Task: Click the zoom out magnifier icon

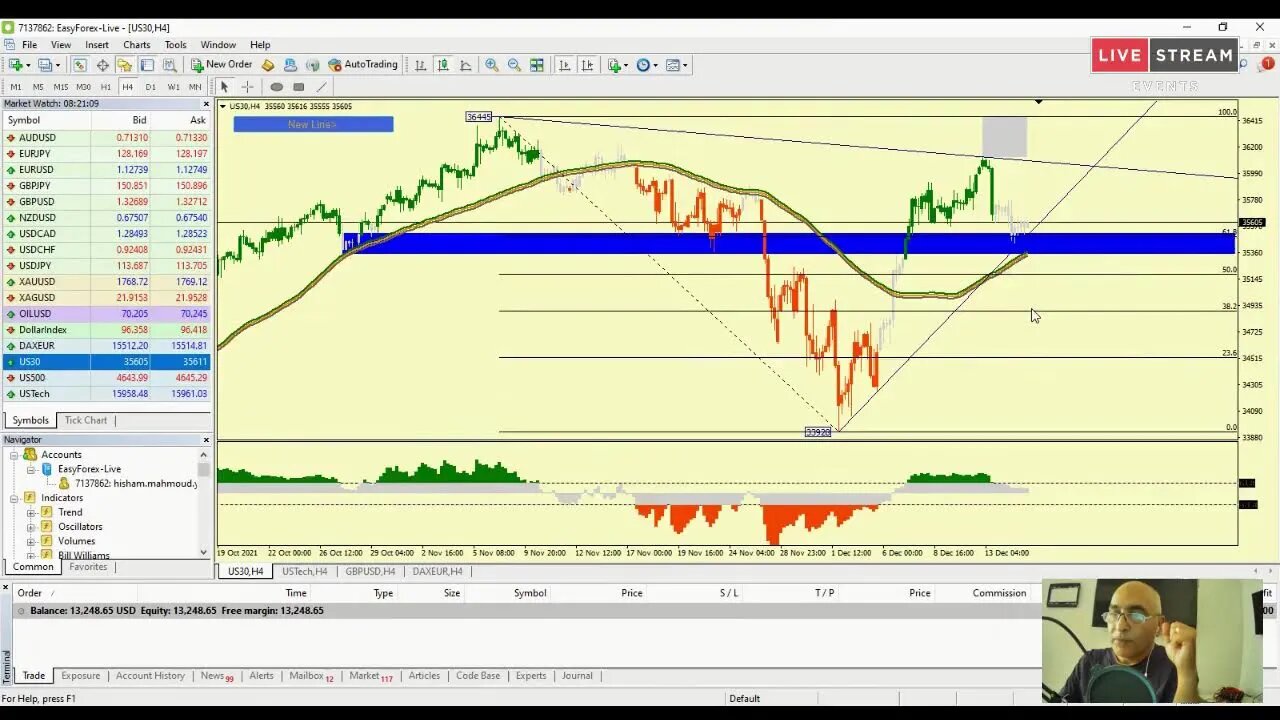Action: (x=514, y=65)
